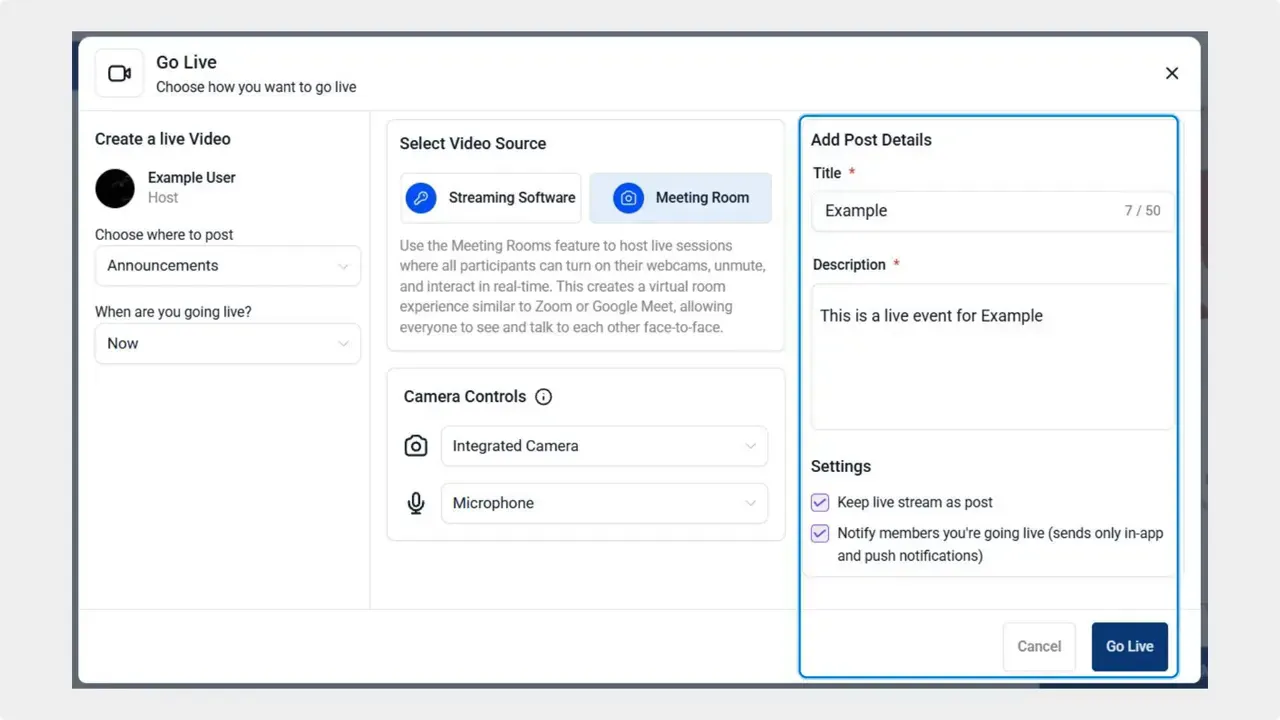Image resolution: width=1280 pixels, height=720 pixels.
Task: Open the Announcements dropdown
Action: [x=228, y=266]
